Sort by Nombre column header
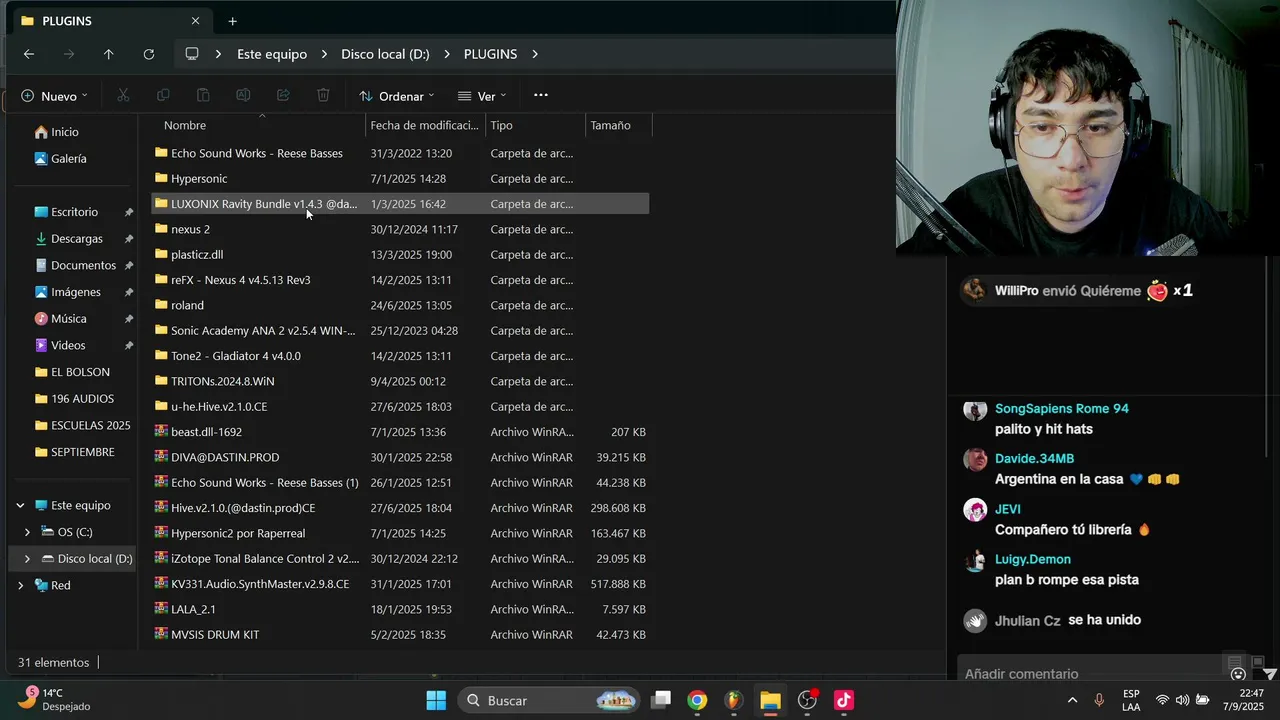Viewport: 1280px width, 720px height. (185, 125)
